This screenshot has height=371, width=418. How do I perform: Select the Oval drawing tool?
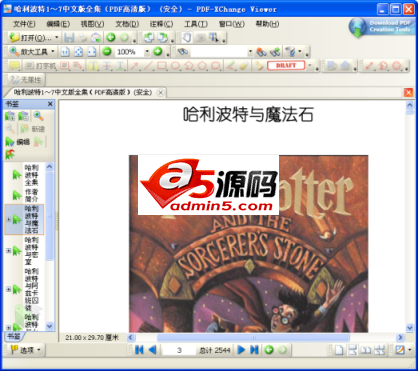[175, 66]
